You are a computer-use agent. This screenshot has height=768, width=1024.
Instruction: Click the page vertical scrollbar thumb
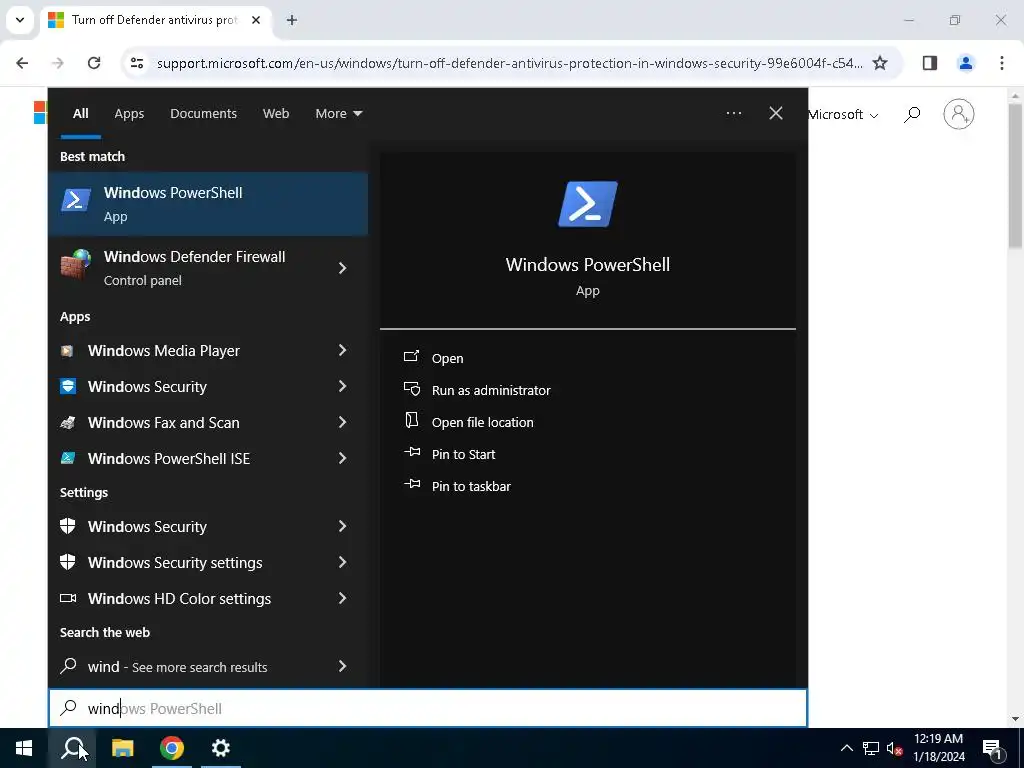coord(1016,175)
